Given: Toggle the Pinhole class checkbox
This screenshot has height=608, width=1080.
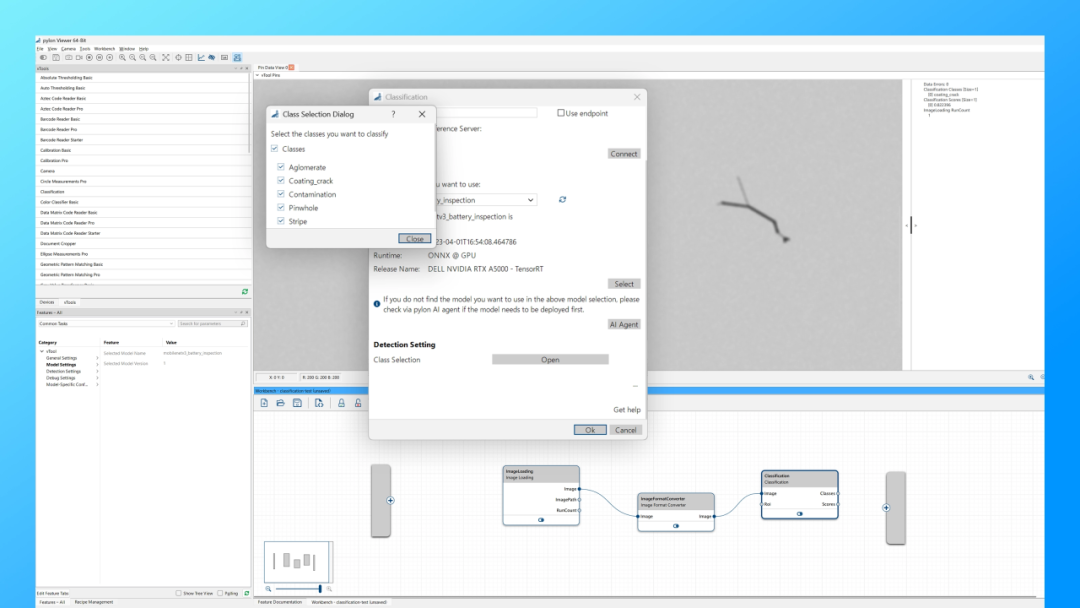Looking at the screenshot, I should (281, 208).
